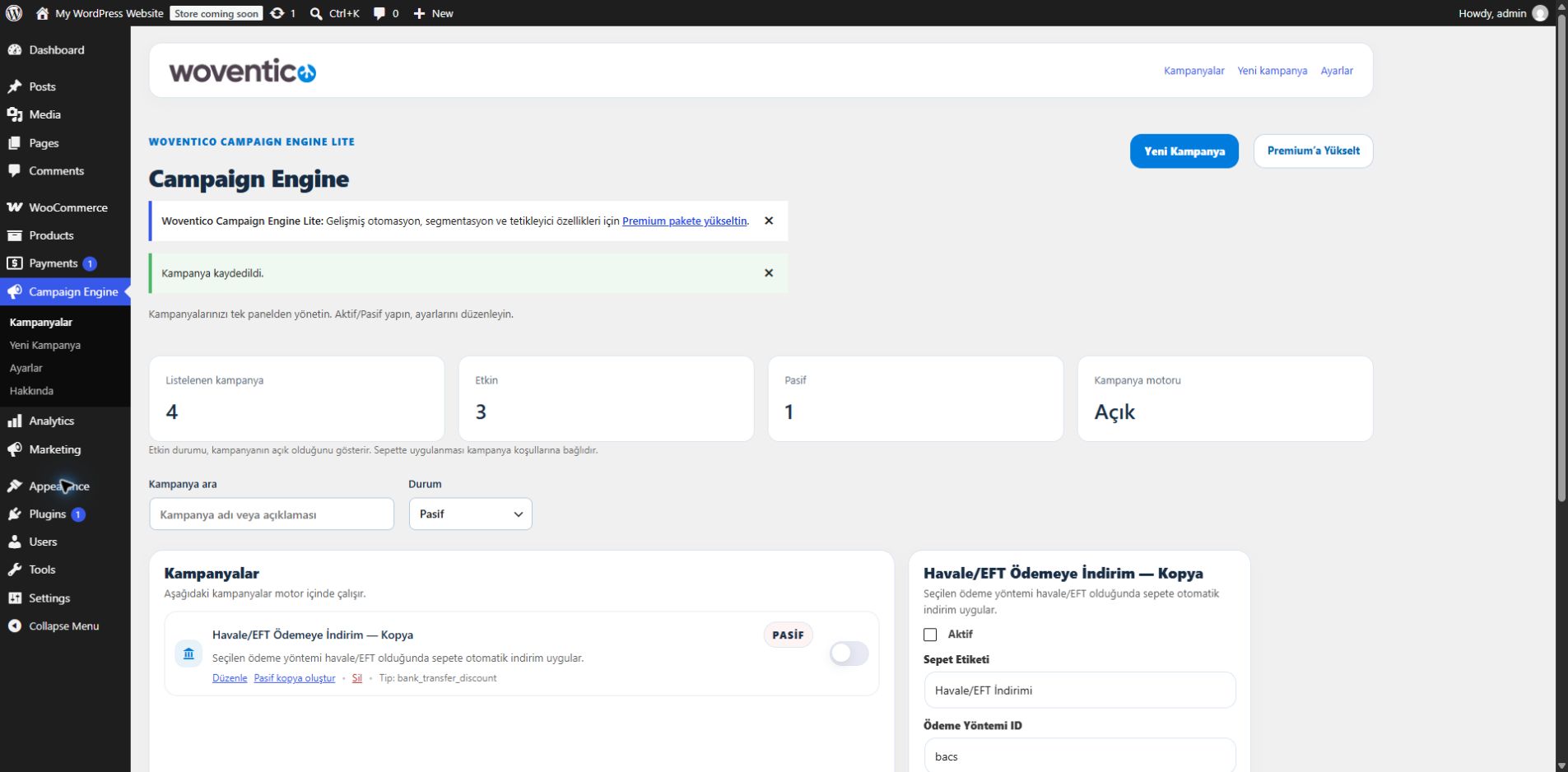The height and width of the screenshot is (772, 1568).
Task: Open the Durum dropdown showing Pasif
Action: pyautogui.click(x=471, y=514)
